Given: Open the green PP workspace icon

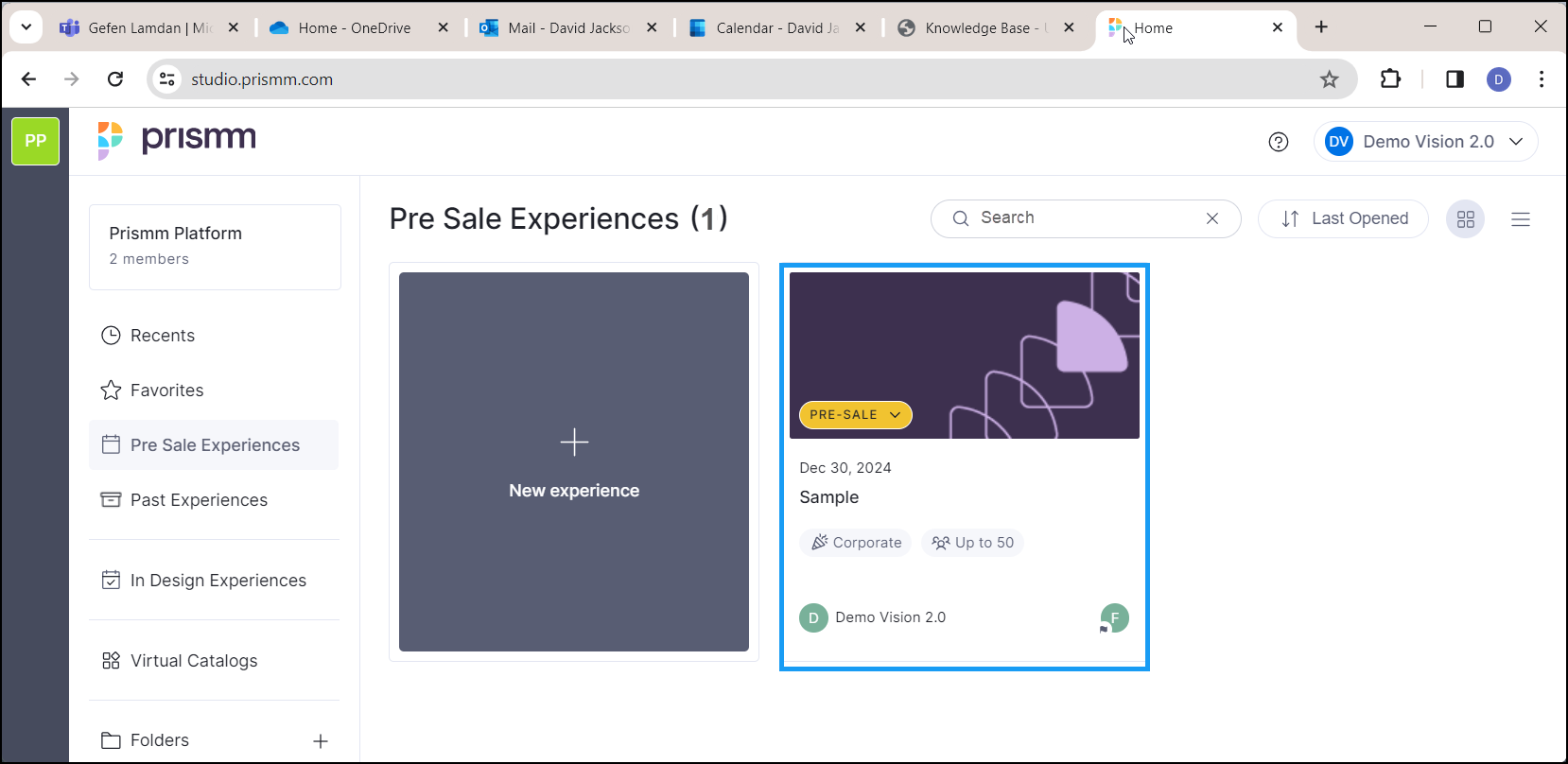Looking at the screenshot, I should coord(36,141).
